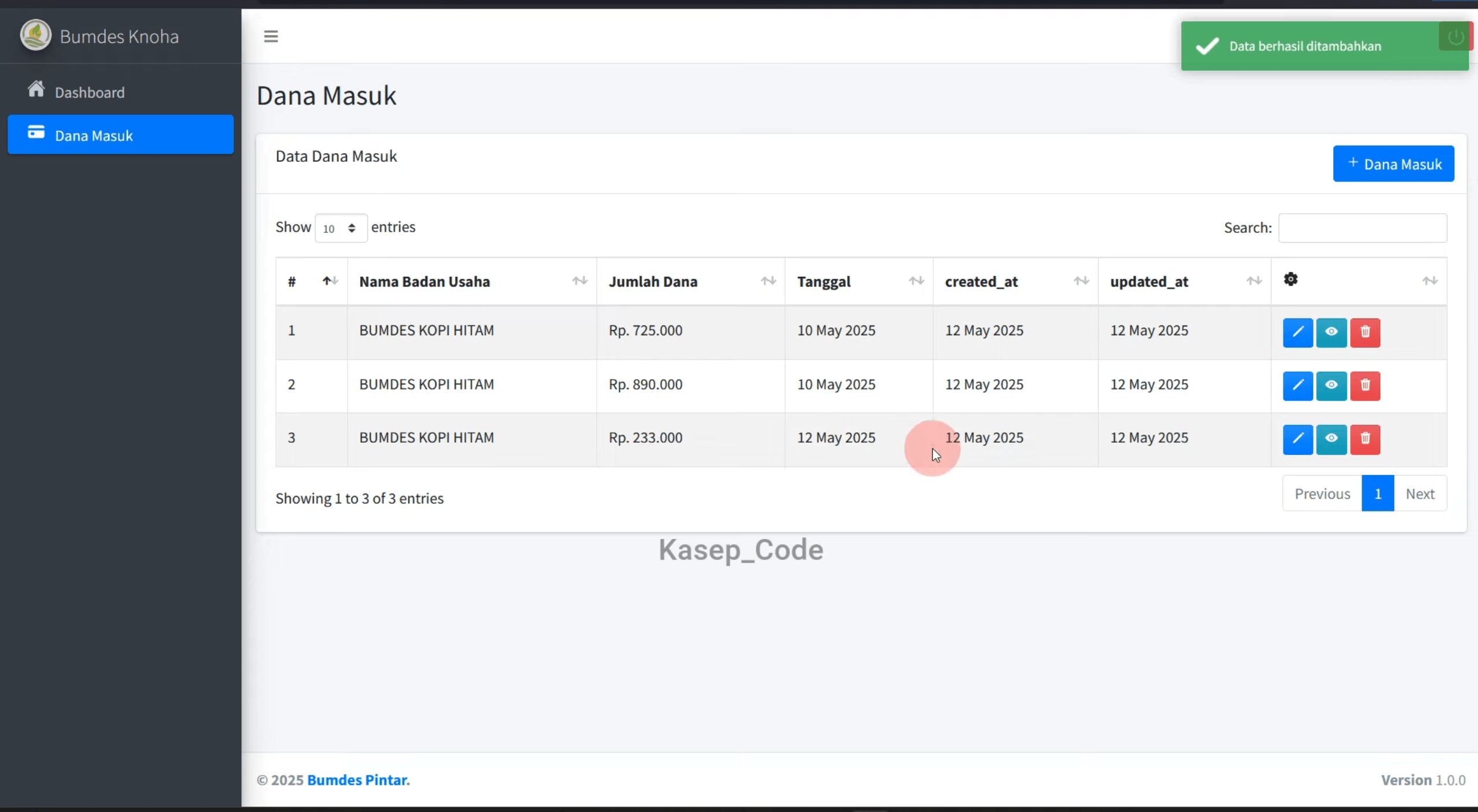This screenshot has width=1478, height=812.
Task: Click the 'Bumdes Knoha' brand title
Action: (119, 36)
